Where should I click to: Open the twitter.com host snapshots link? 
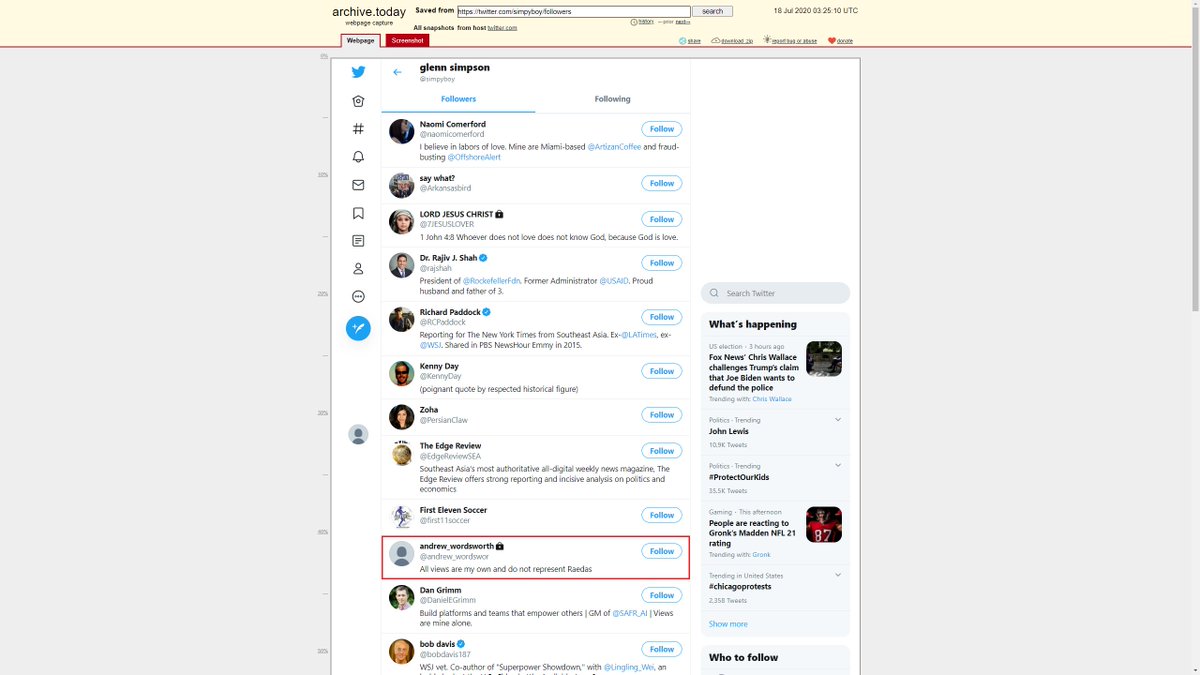tap(502, 28)
